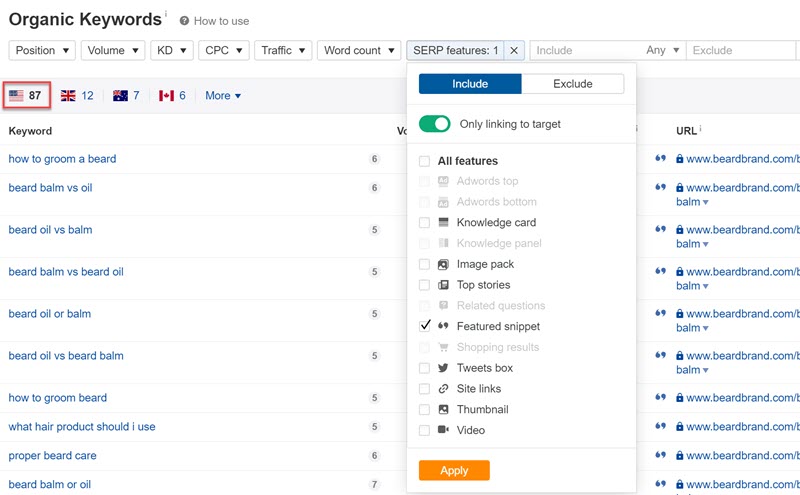Screen dimensions: 800x495
Task: Select the United Kingdom flag icon
Action: [x=68, y=95]
